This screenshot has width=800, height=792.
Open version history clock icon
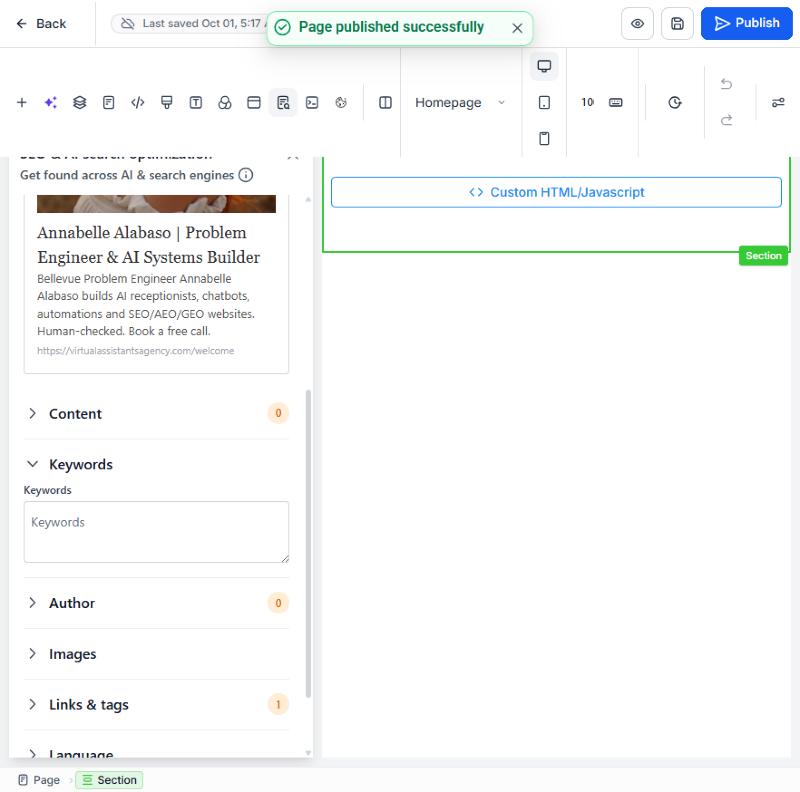click(675, 103)
